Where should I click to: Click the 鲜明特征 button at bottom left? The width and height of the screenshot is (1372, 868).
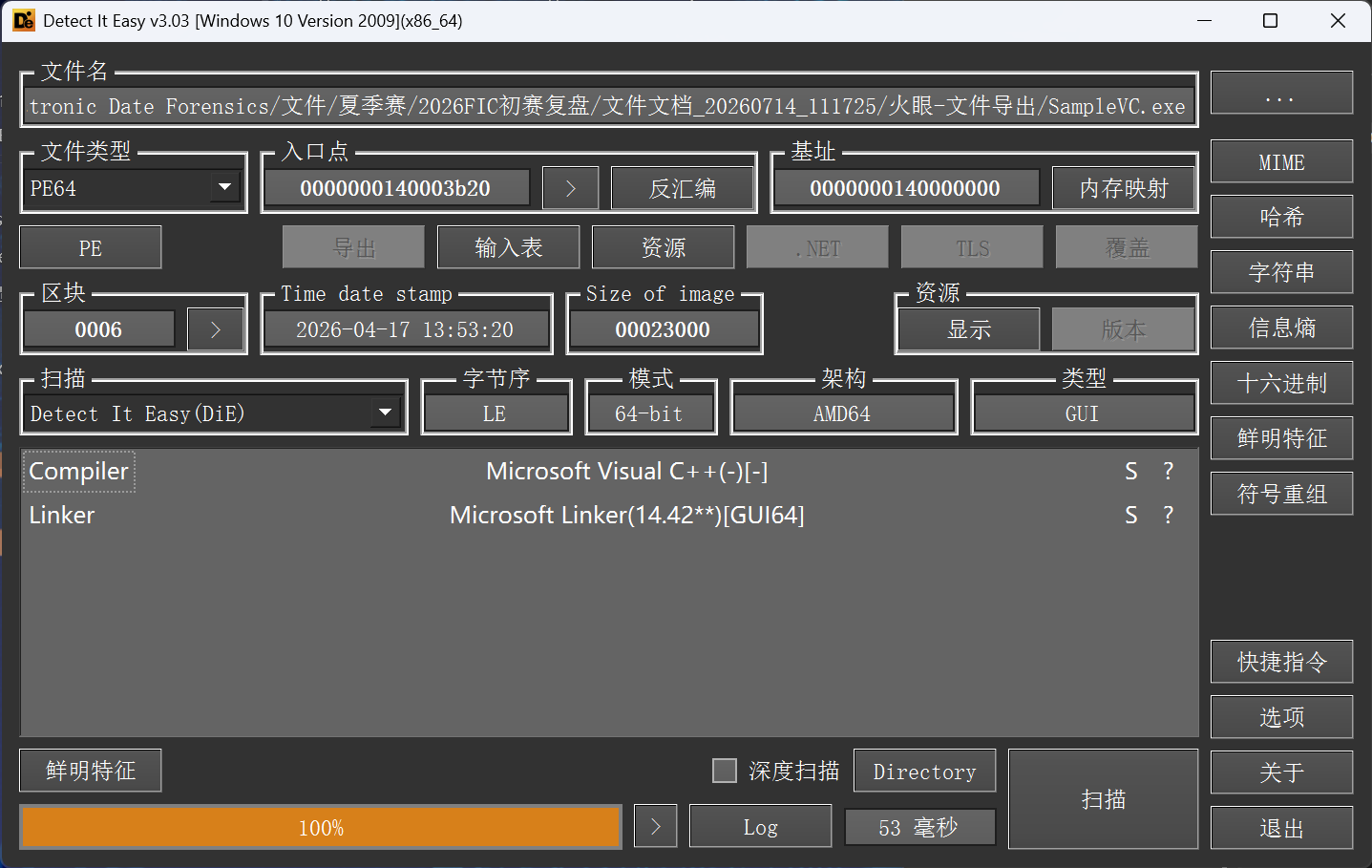(91, 771)
